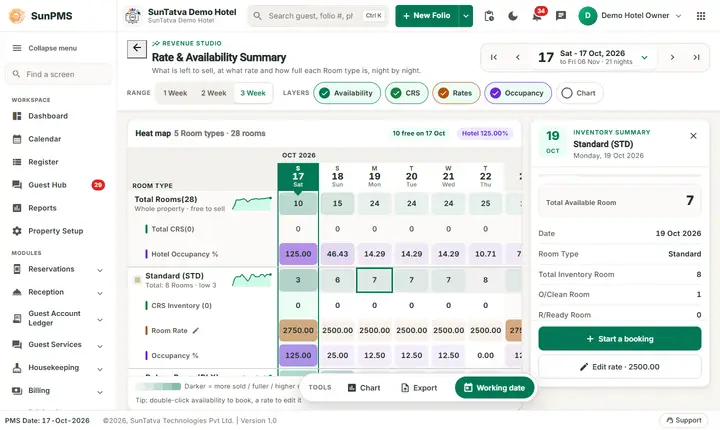Open Property Setup gear item
Viewport: 720px width, 430px height.
pyautogui.click(x=58, y=231)
